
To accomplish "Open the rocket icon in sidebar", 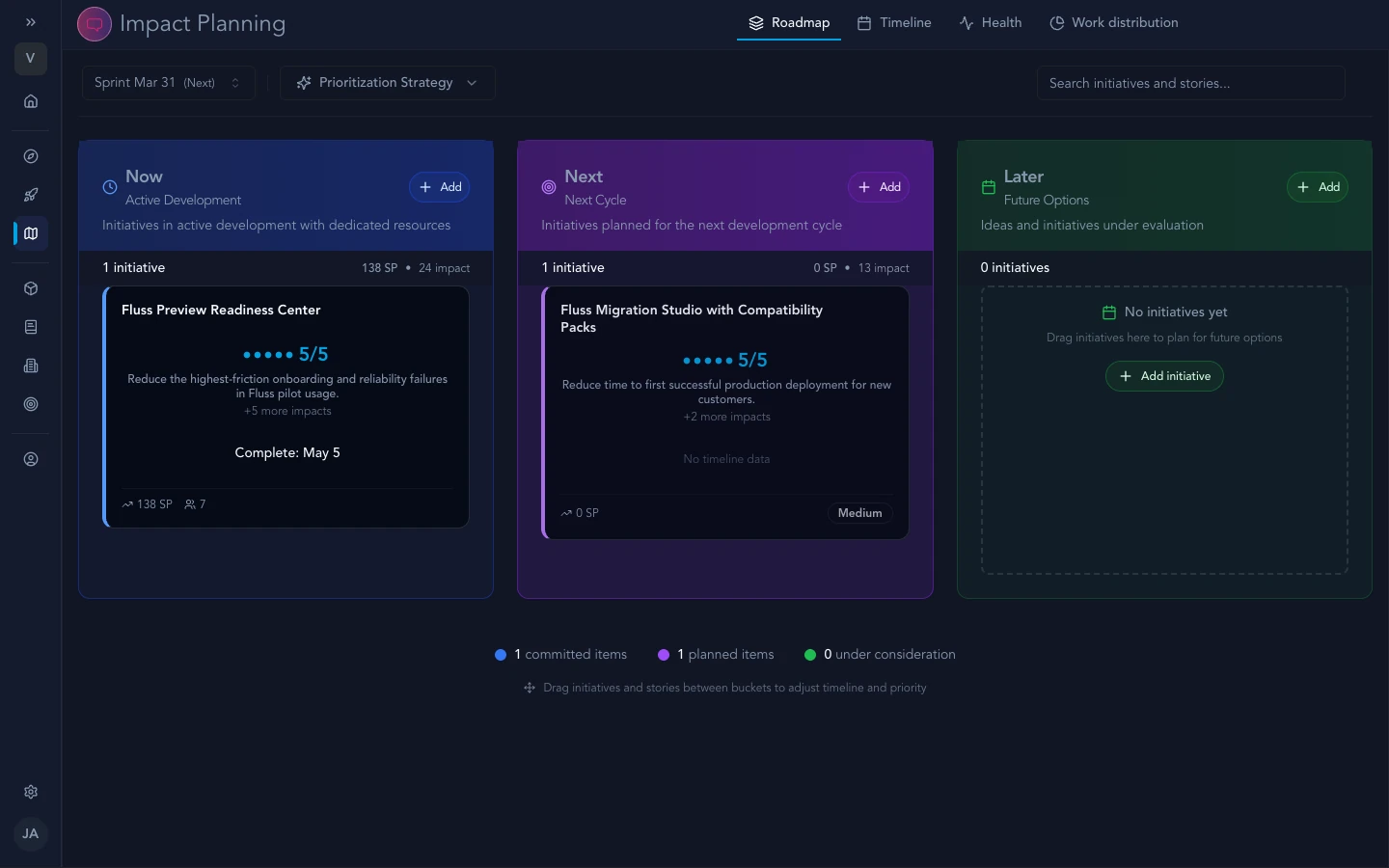I will coord(31,195).
